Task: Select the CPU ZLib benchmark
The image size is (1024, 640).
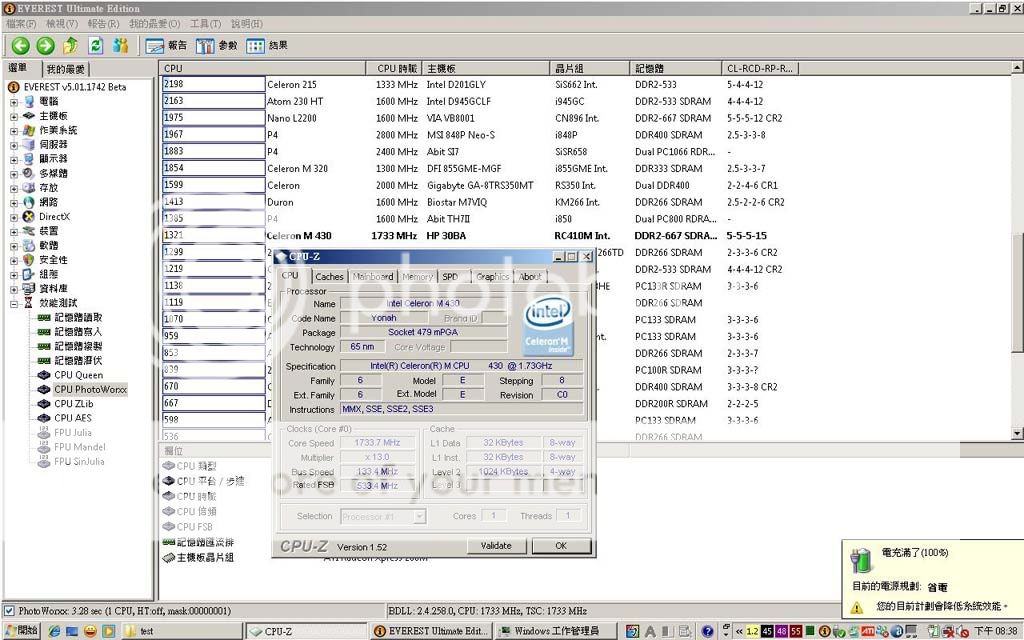Action: tap(73, 404)
